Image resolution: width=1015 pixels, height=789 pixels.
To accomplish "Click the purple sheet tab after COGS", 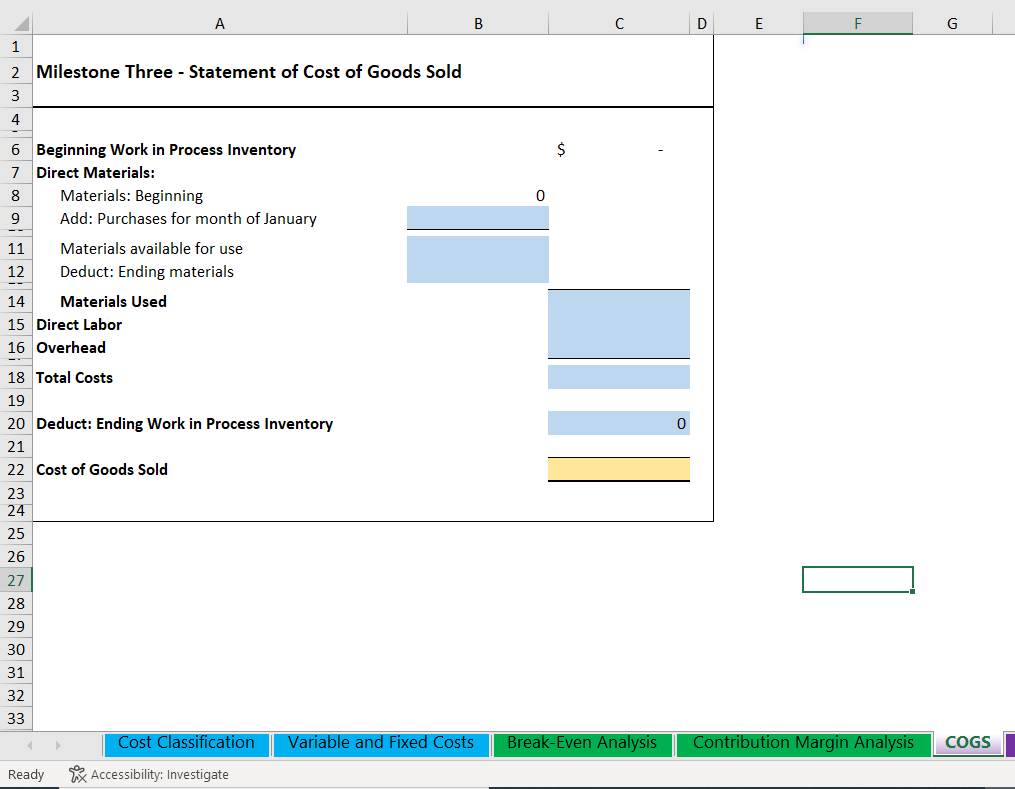I will point(1010,743).
